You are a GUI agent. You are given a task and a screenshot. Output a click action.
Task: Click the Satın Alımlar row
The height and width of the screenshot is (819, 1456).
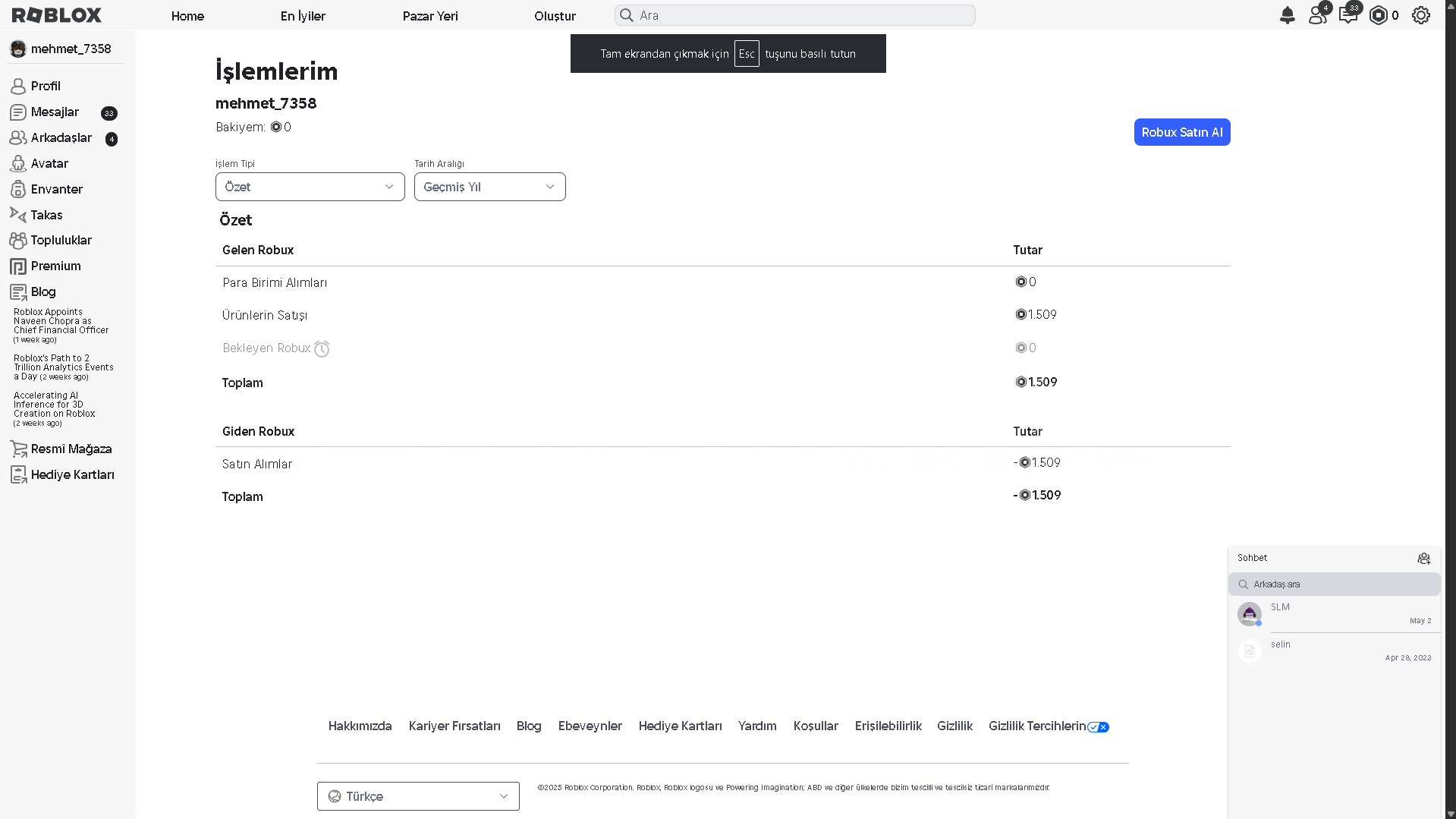[x=722, y=464]
